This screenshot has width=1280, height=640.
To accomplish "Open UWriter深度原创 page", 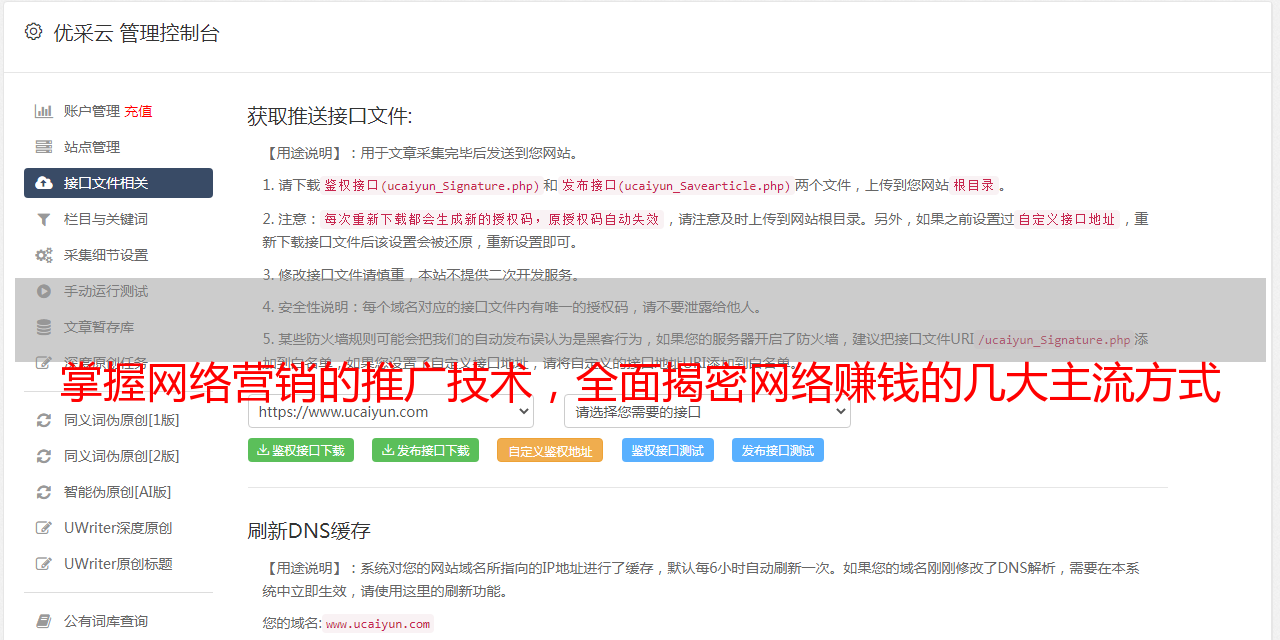I will pos(118,528).
